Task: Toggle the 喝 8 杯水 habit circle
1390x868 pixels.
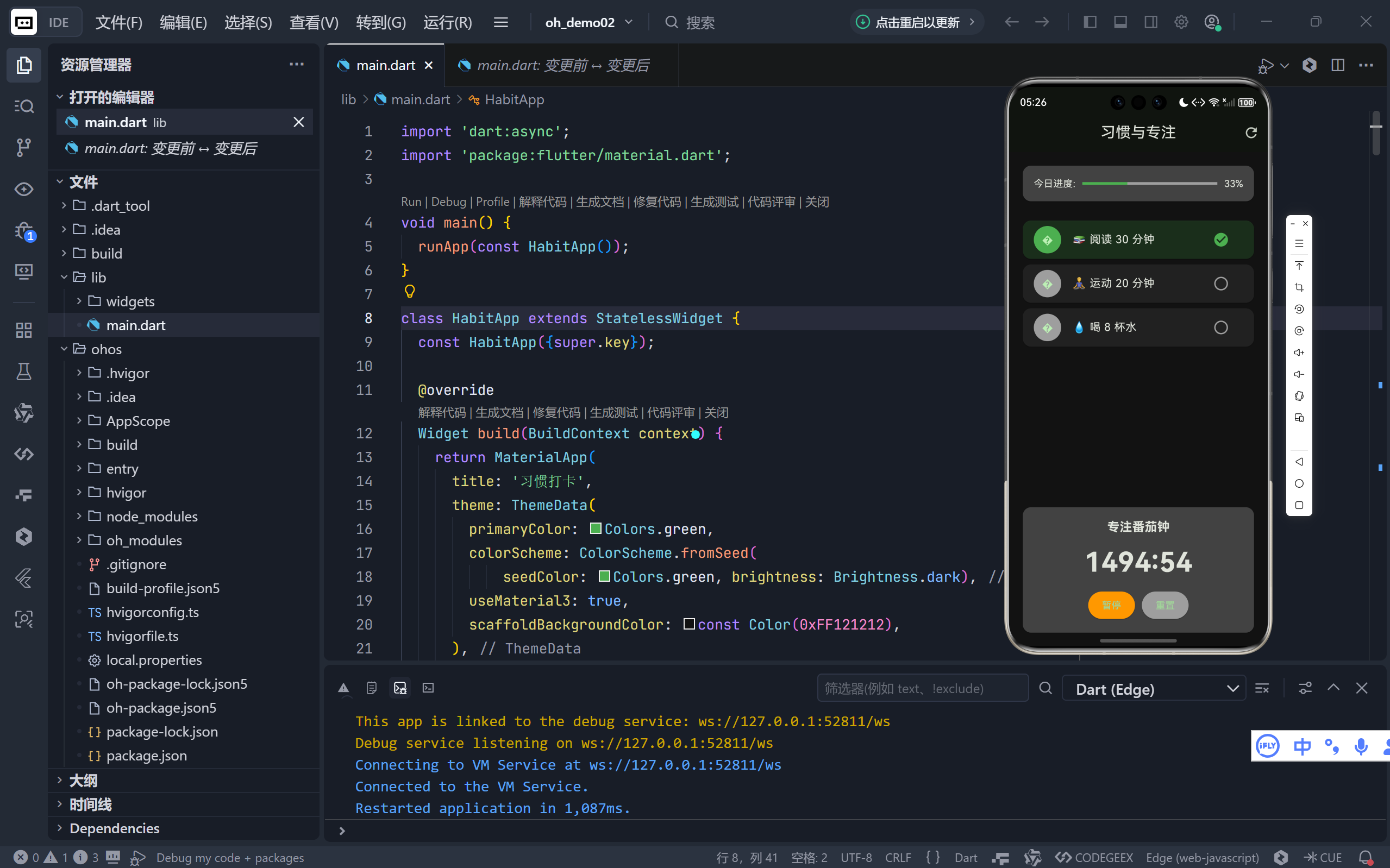Action: pyautogui.click(x=1220, y=327)
